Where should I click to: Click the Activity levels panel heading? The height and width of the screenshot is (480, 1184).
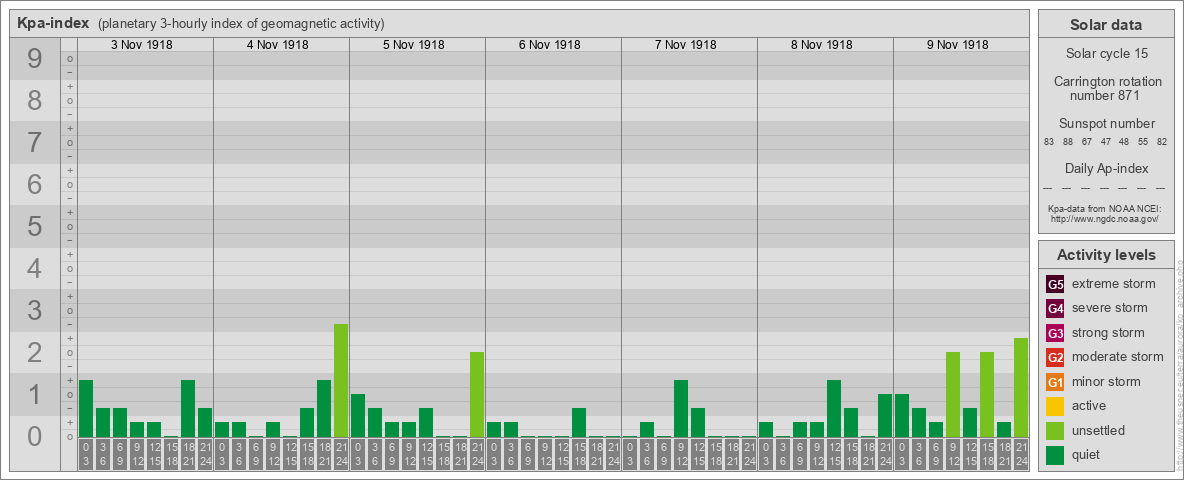pos(1105,255)
